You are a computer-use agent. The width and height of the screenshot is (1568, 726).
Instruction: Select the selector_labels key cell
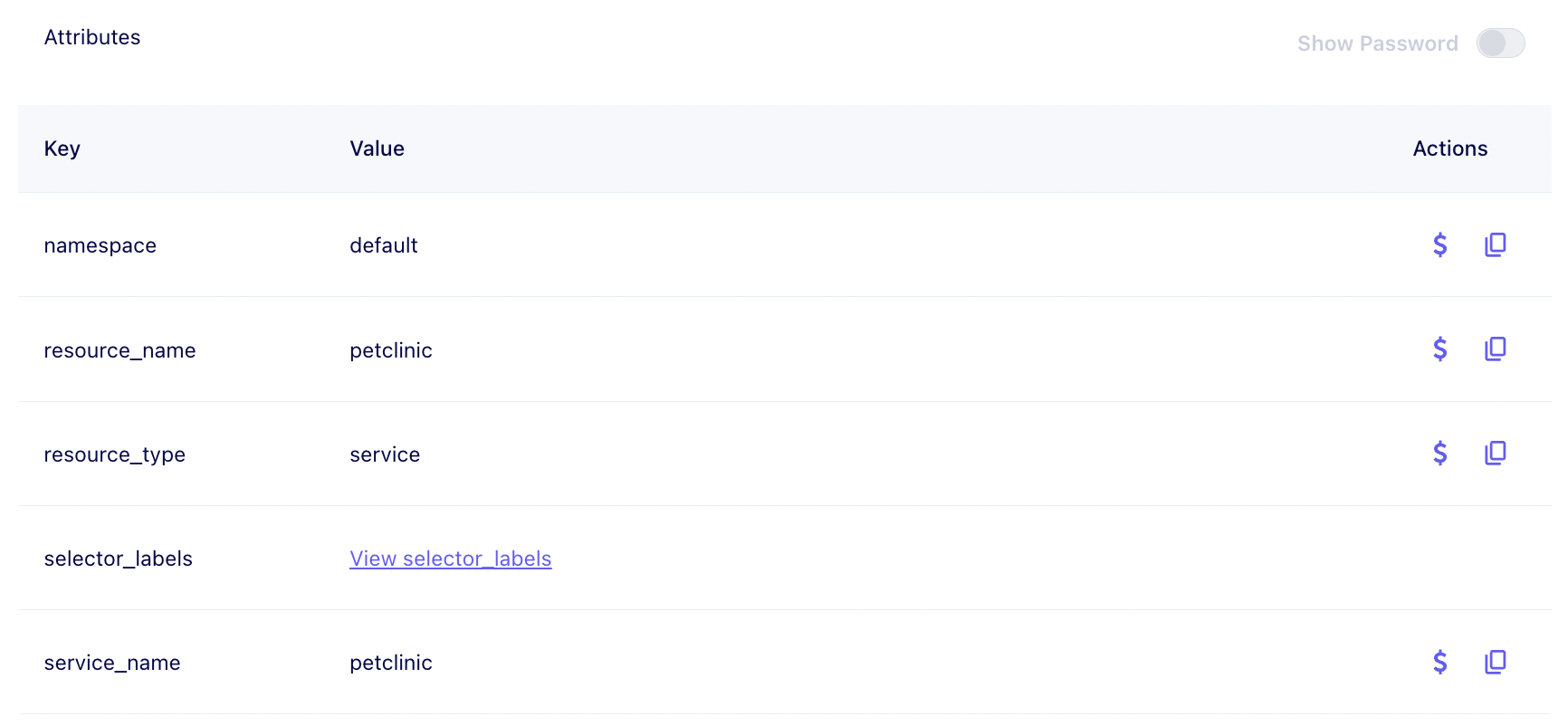point(119,559)
